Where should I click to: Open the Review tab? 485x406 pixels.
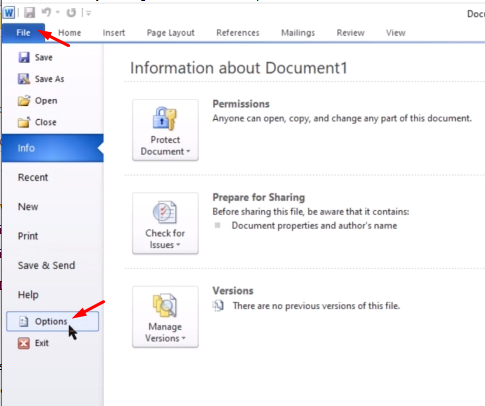[350, 33]
